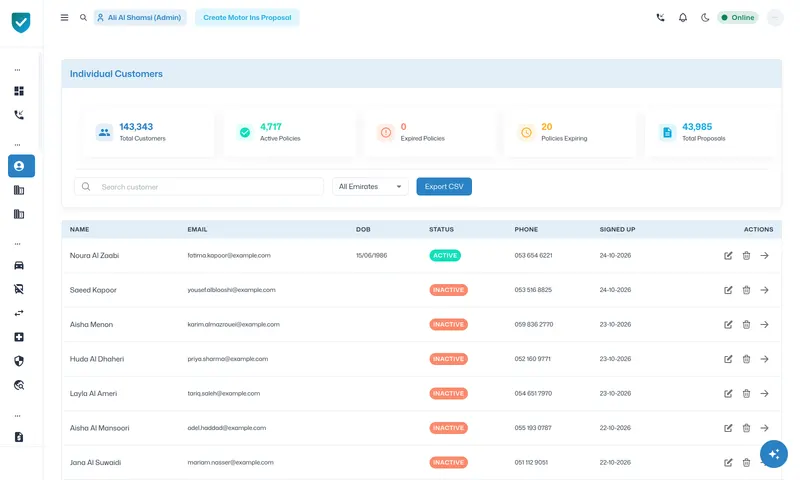Image resolution: width=800 pixels, height=480 pixels.
Task: Edit Aisha Menon's record
Action: point(728,324)
